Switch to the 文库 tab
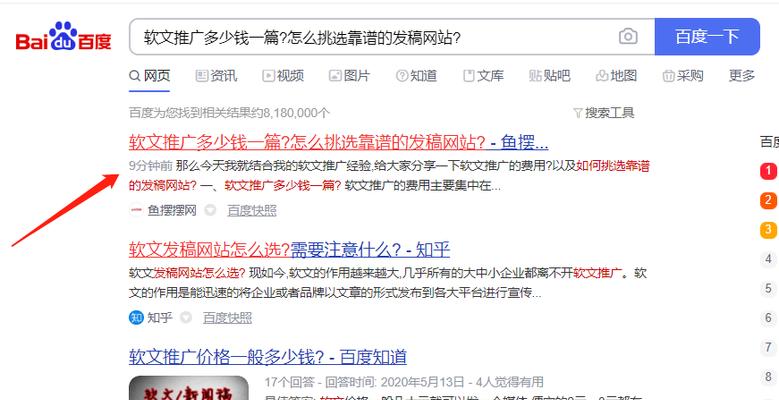 point(483,76)
